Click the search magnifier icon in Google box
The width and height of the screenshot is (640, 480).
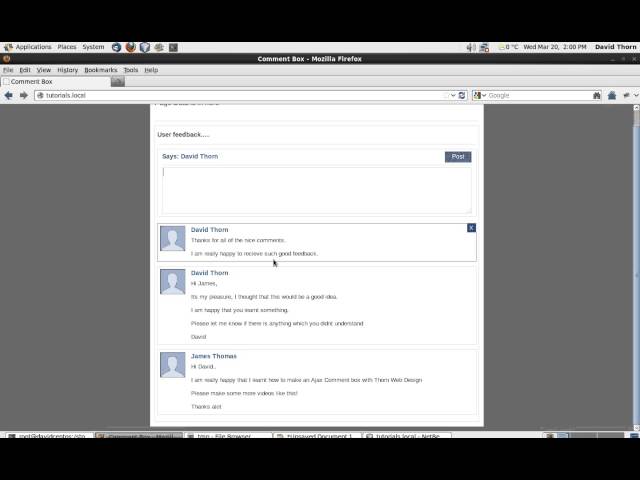(x=597, y=96)
